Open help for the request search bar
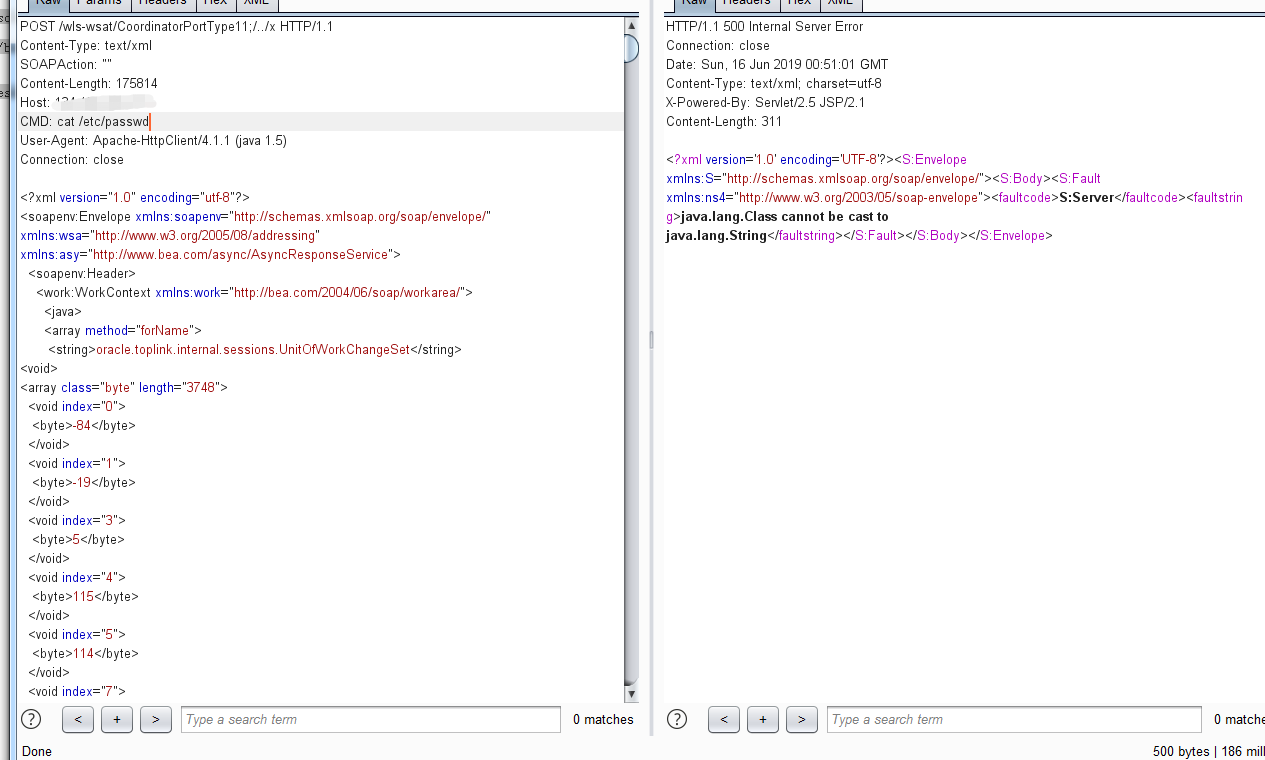Image resolution: width=1265 pixels, height=760 pixels. (x=31, y=719)
